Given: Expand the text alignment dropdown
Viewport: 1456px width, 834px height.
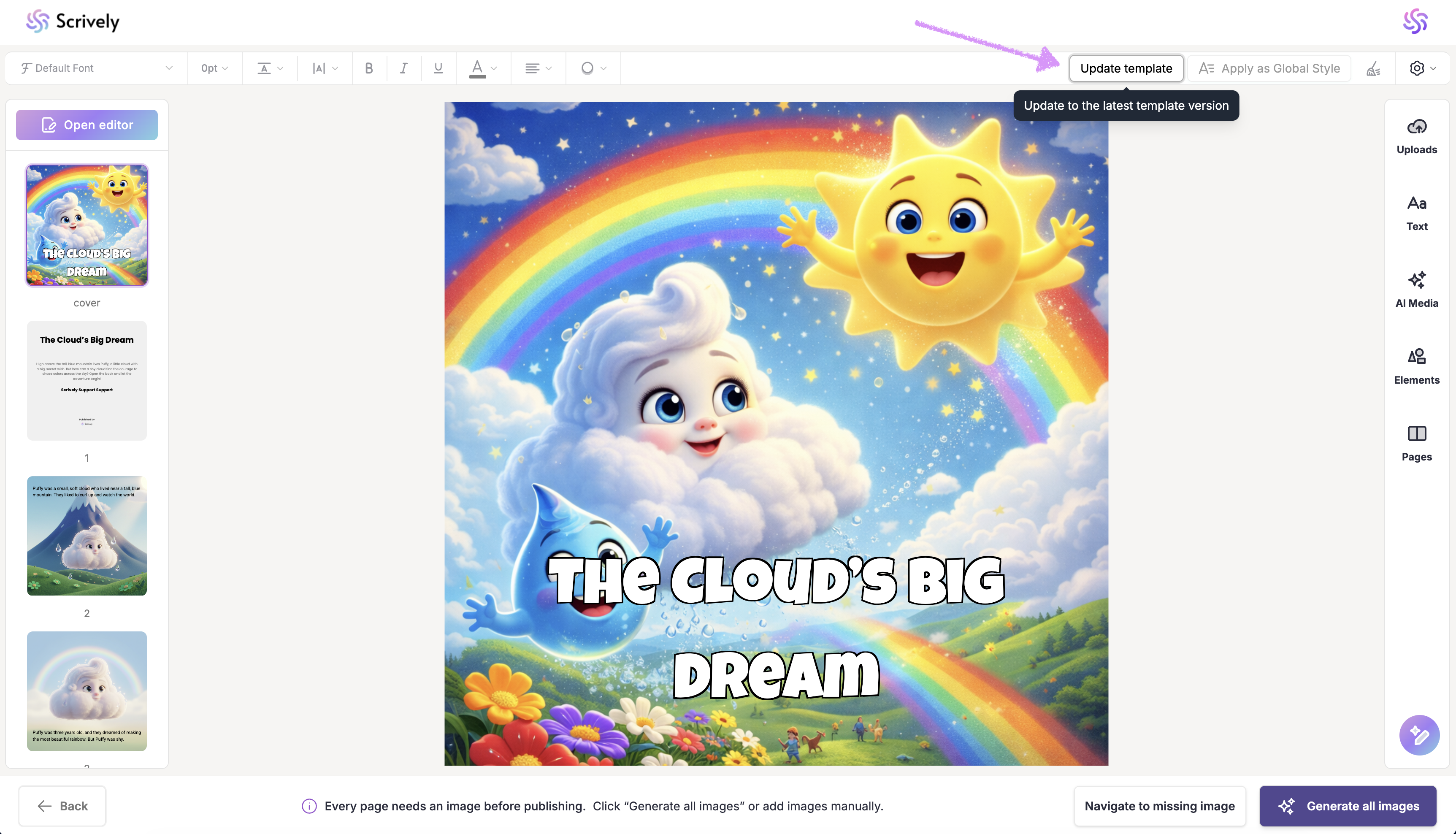Looking at the screenshot, I should (x=538, y=68).
